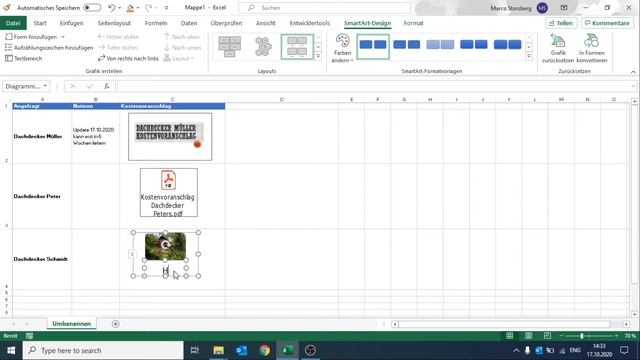Image resolution: width=640 pixels, height=360 pixels.
Task: Open the Kommentare button
Action: (x=607, y=23)
